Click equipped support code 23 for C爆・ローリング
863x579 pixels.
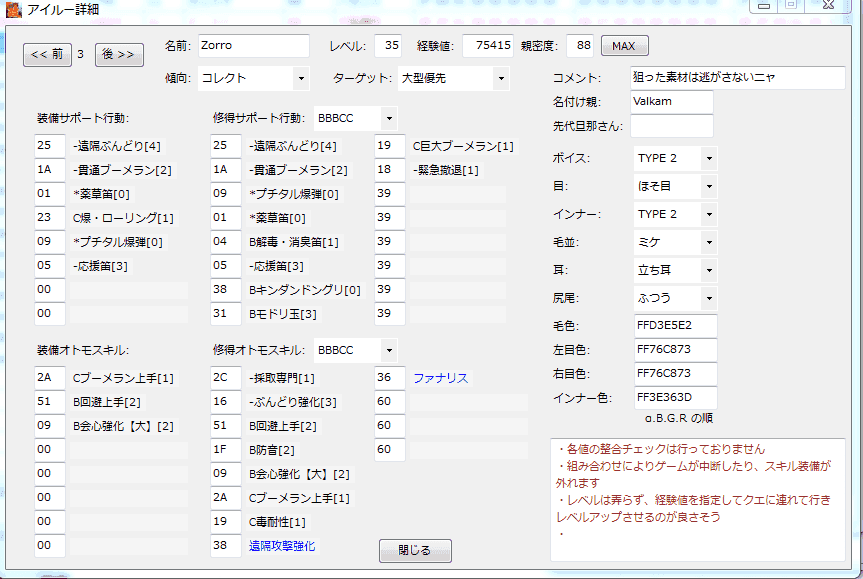[50, 218]
